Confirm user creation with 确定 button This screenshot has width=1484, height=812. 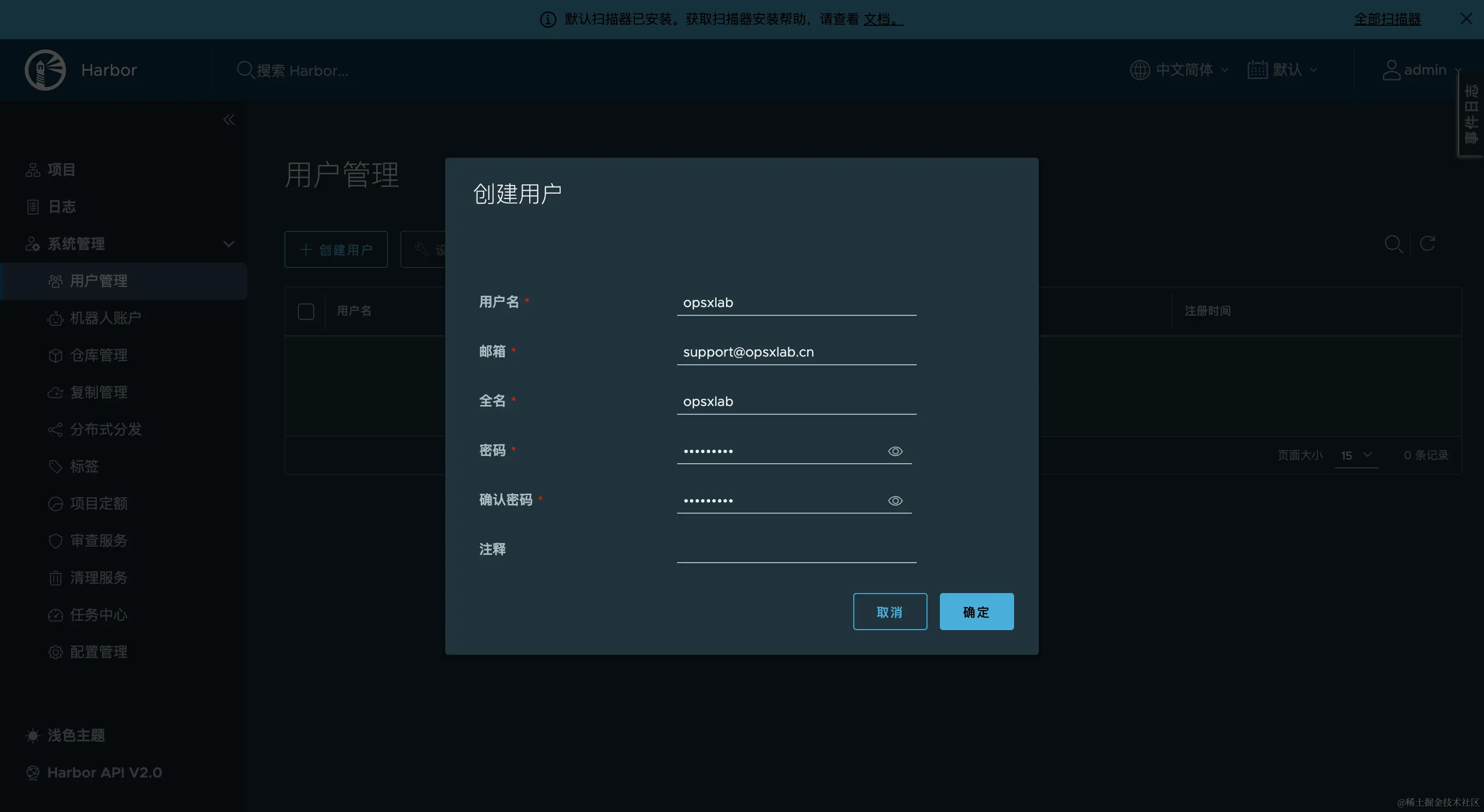point(976,612)
